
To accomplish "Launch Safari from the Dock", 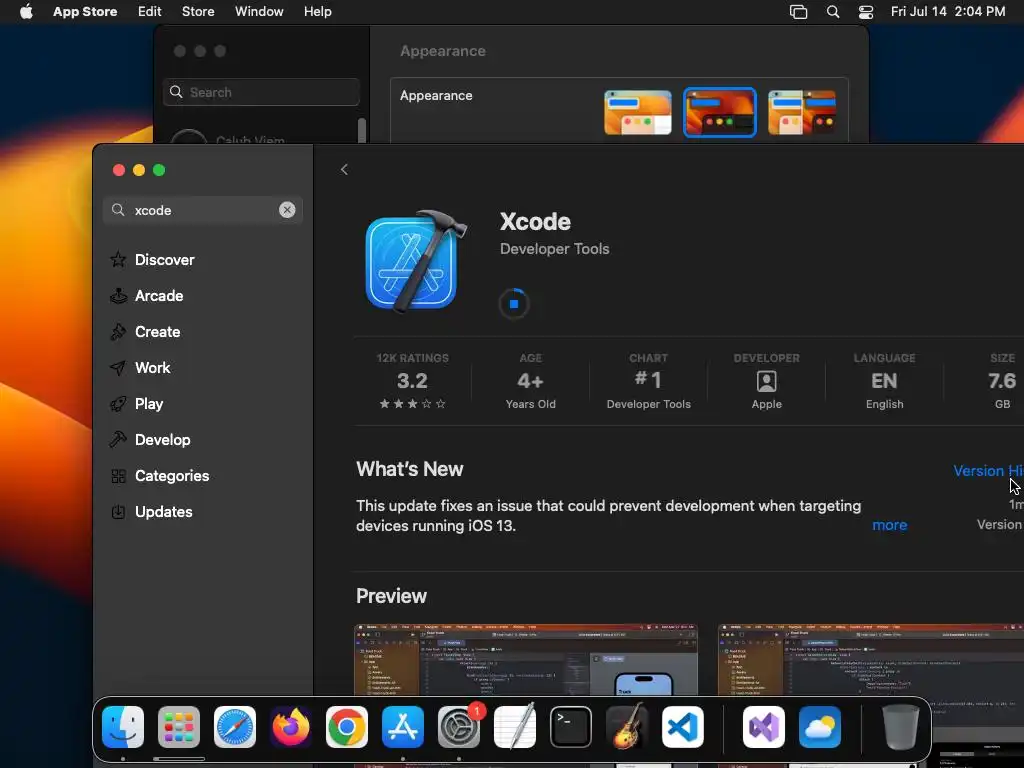I will pyautogui.click(x=235, y=727).
